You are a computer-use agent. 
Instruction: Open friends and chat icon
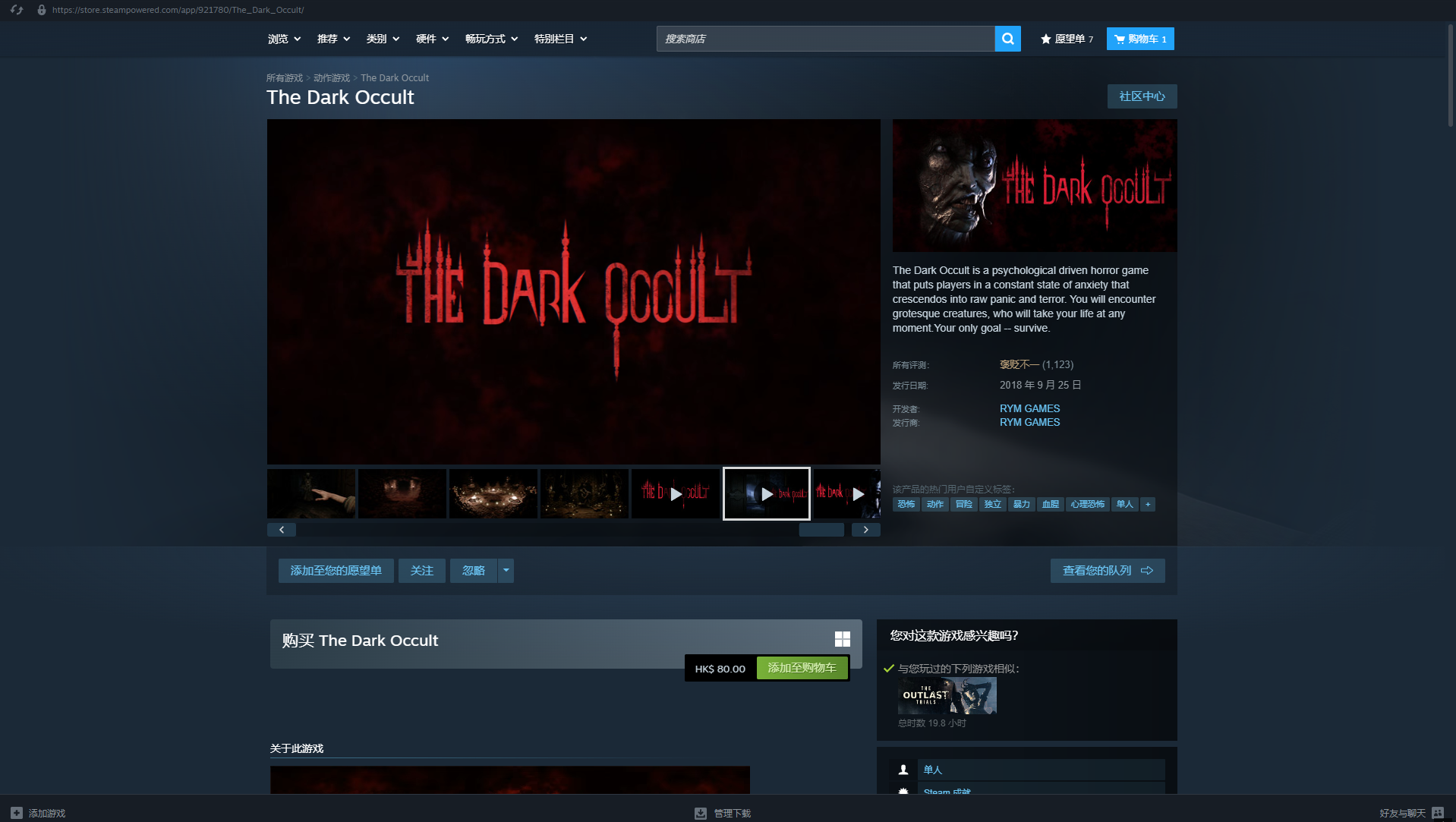[x=1437, y=813]
